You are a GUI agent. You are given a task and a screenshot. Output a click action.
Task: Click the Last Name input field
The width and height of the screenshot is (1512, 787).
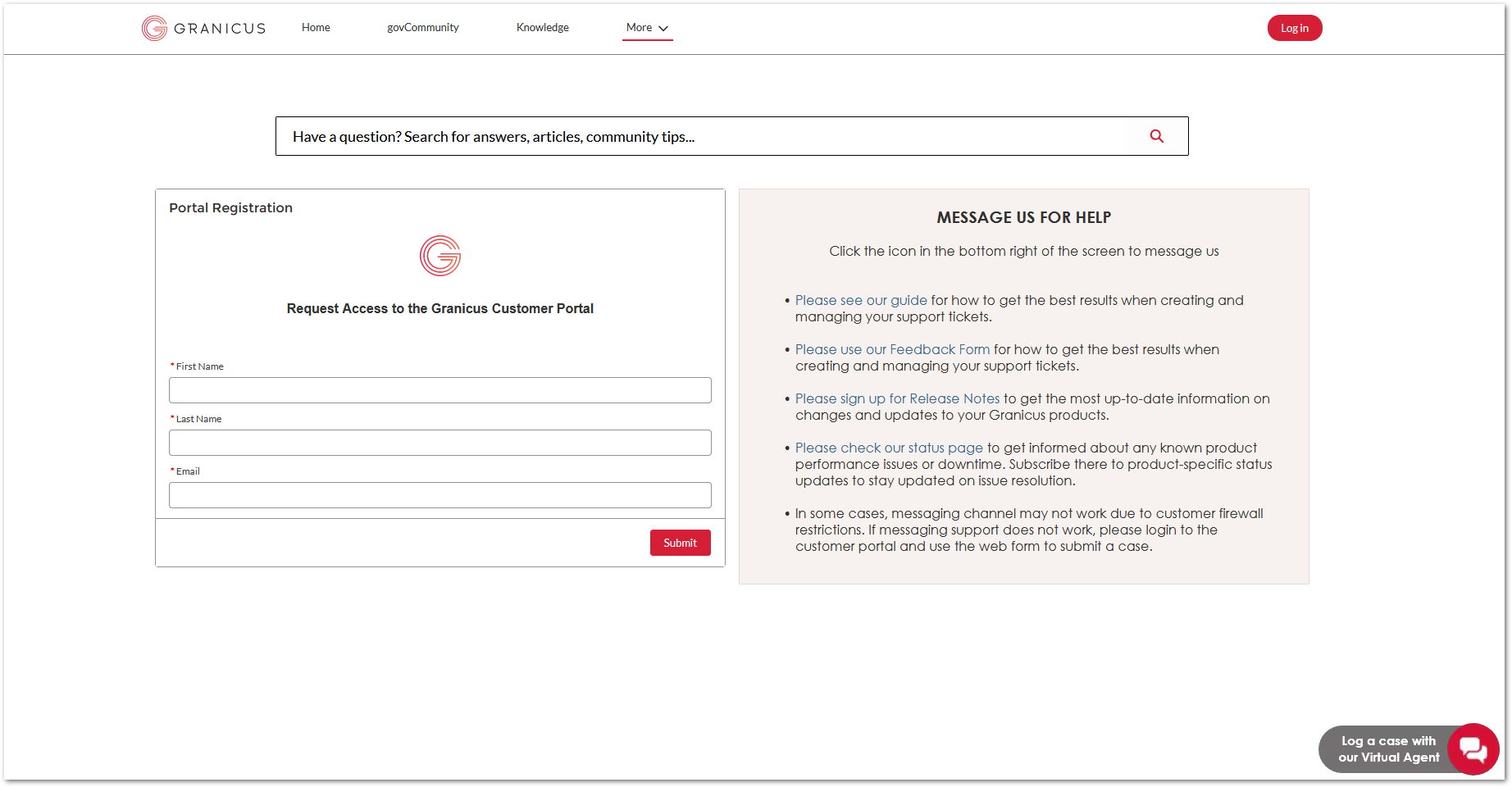click(439, 443)
